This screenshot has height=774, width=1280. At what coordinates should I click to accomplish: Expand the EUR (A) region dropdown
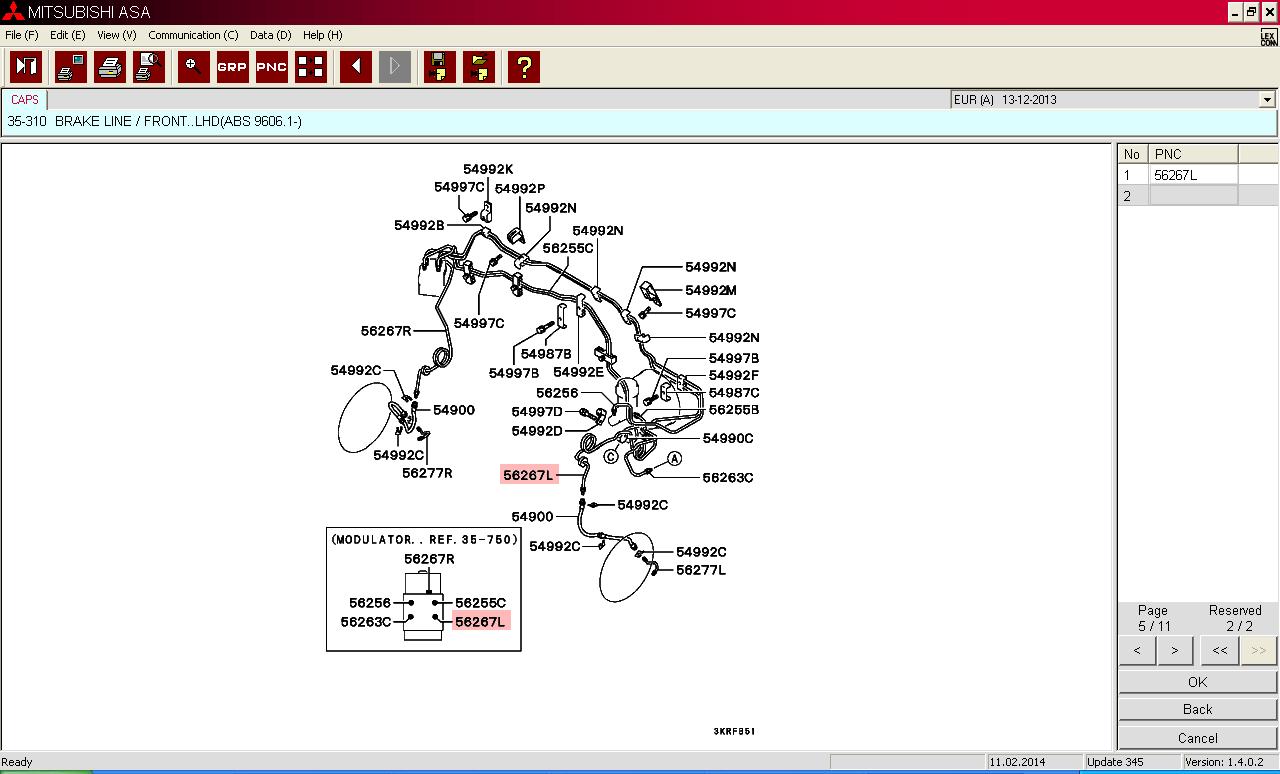tap(1267, 100)
